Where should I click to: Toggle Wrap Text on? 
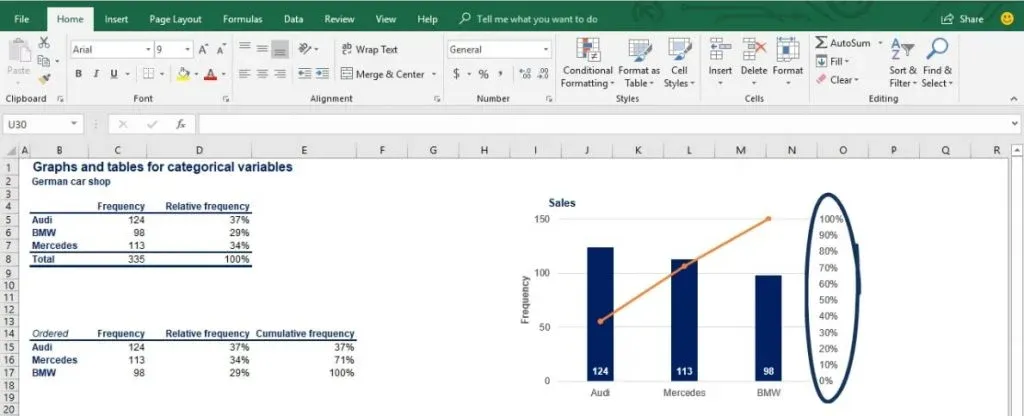tap(368, 49)
